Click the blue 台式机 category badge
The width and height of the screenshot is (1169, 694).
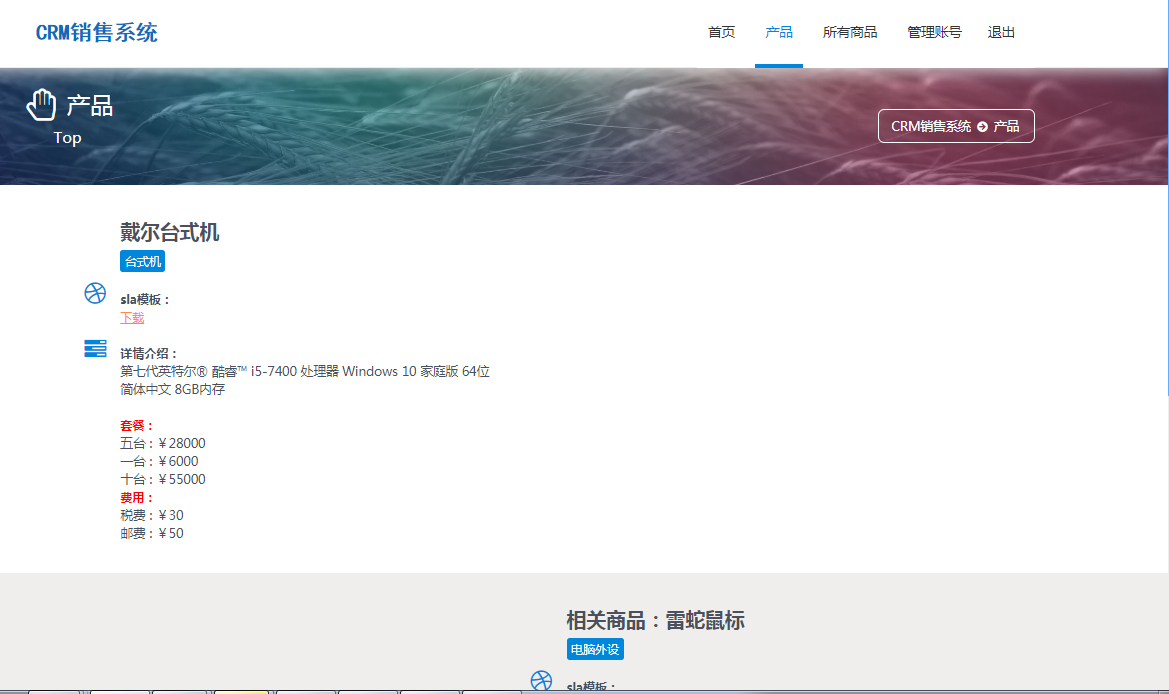[141, 261]
